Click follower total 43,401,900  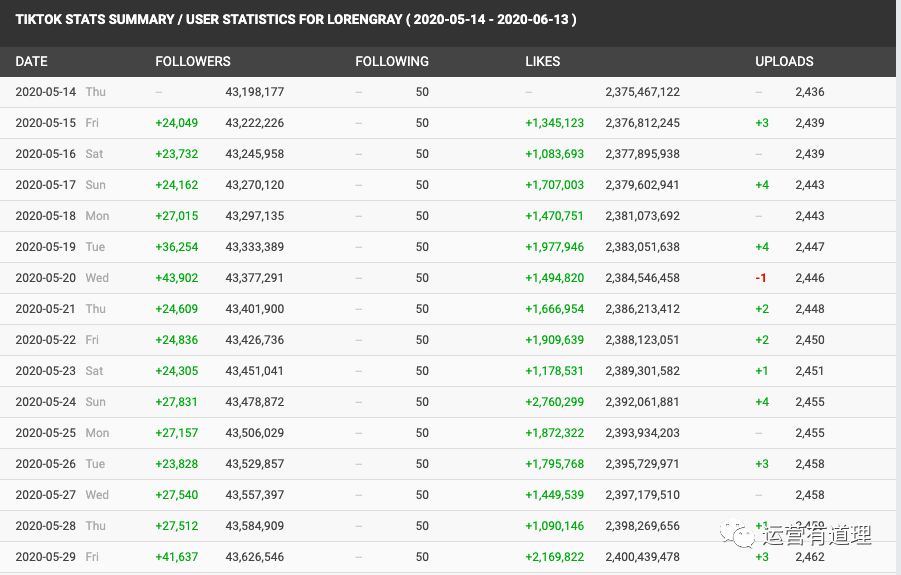pyautogui.click(x=255, y=309)
